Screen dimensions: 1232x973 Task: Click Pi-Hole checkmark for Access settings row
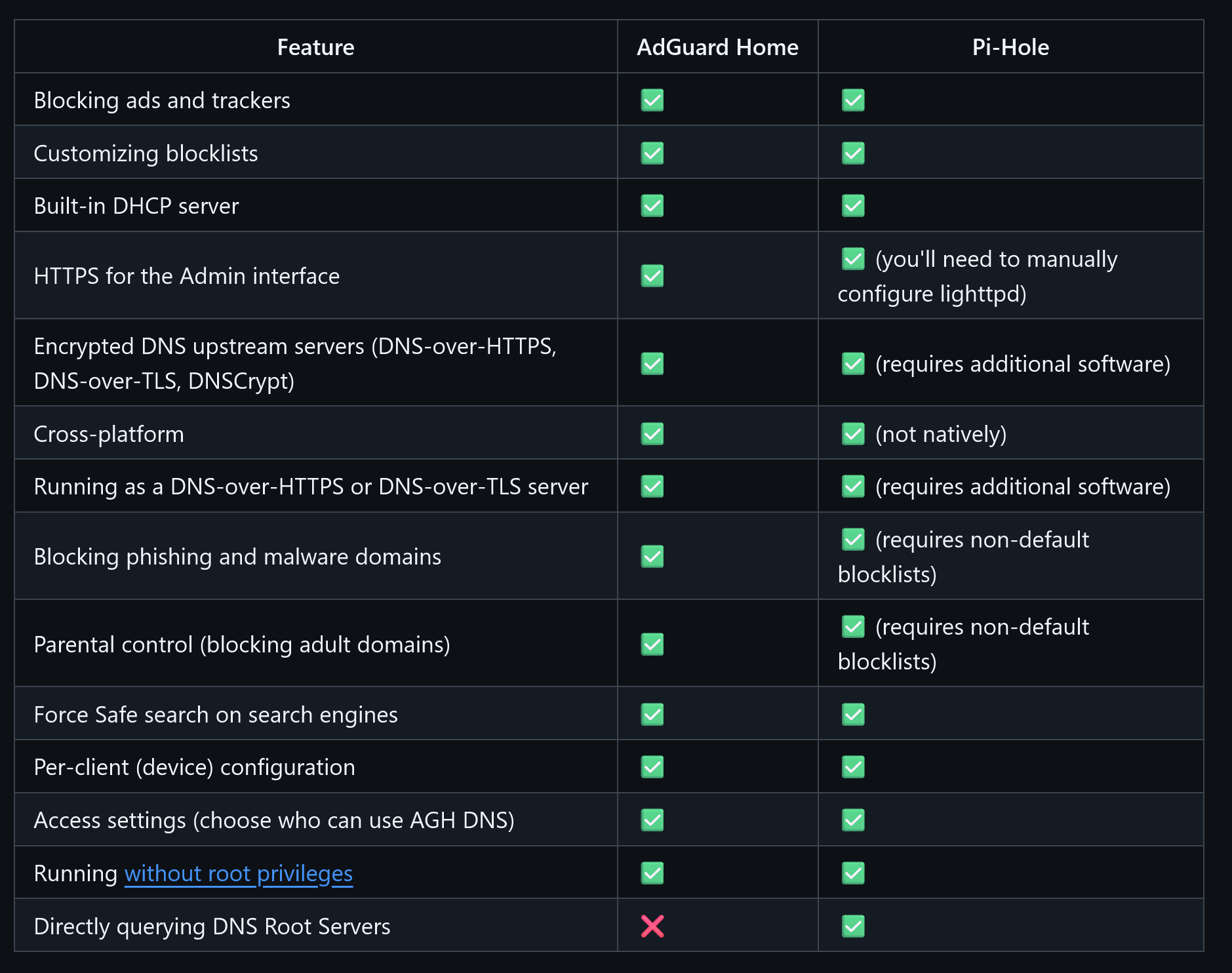(853, 820)
